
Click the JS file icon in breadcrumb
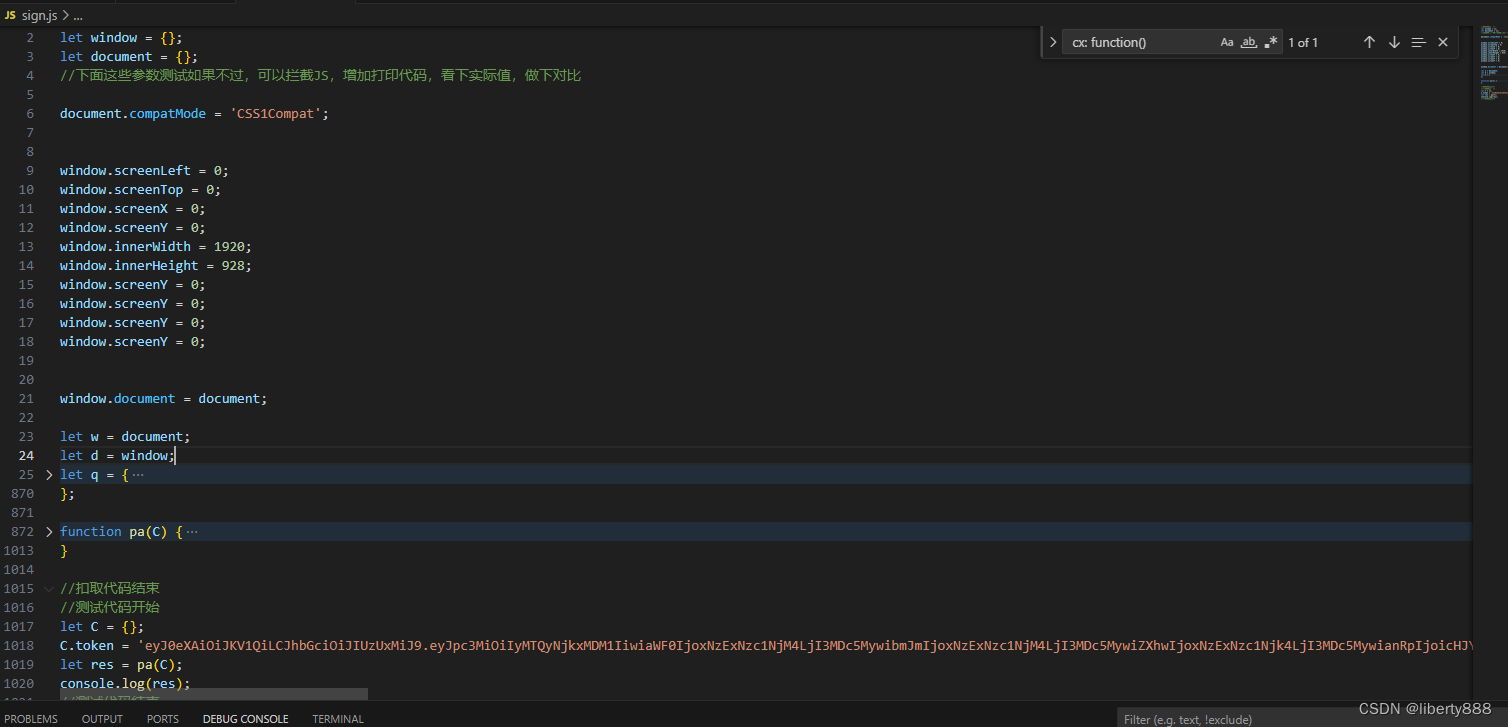click(10, 16)
